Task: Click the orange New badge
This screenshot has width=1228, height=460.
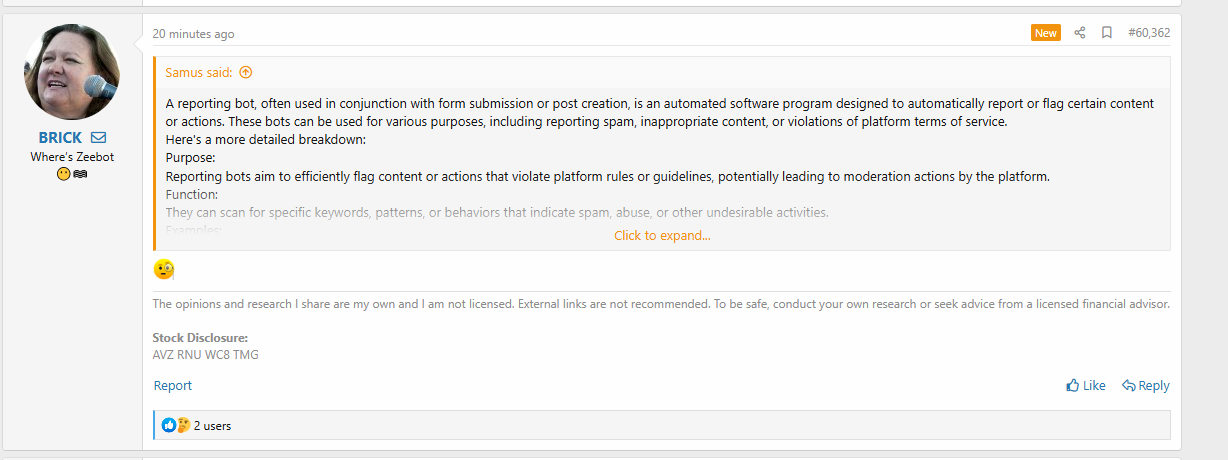Action: (1046, 33)
